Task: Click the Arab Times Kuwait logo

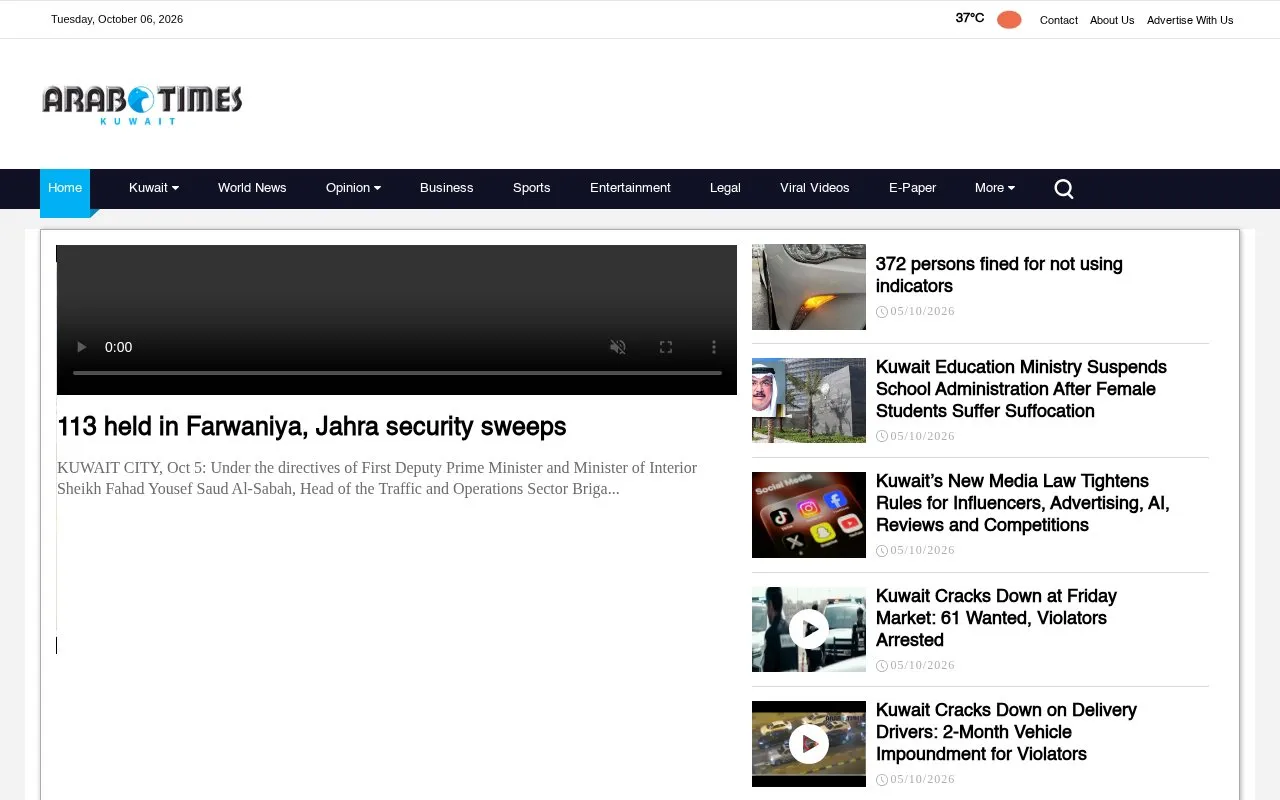Action: [142, 105]
